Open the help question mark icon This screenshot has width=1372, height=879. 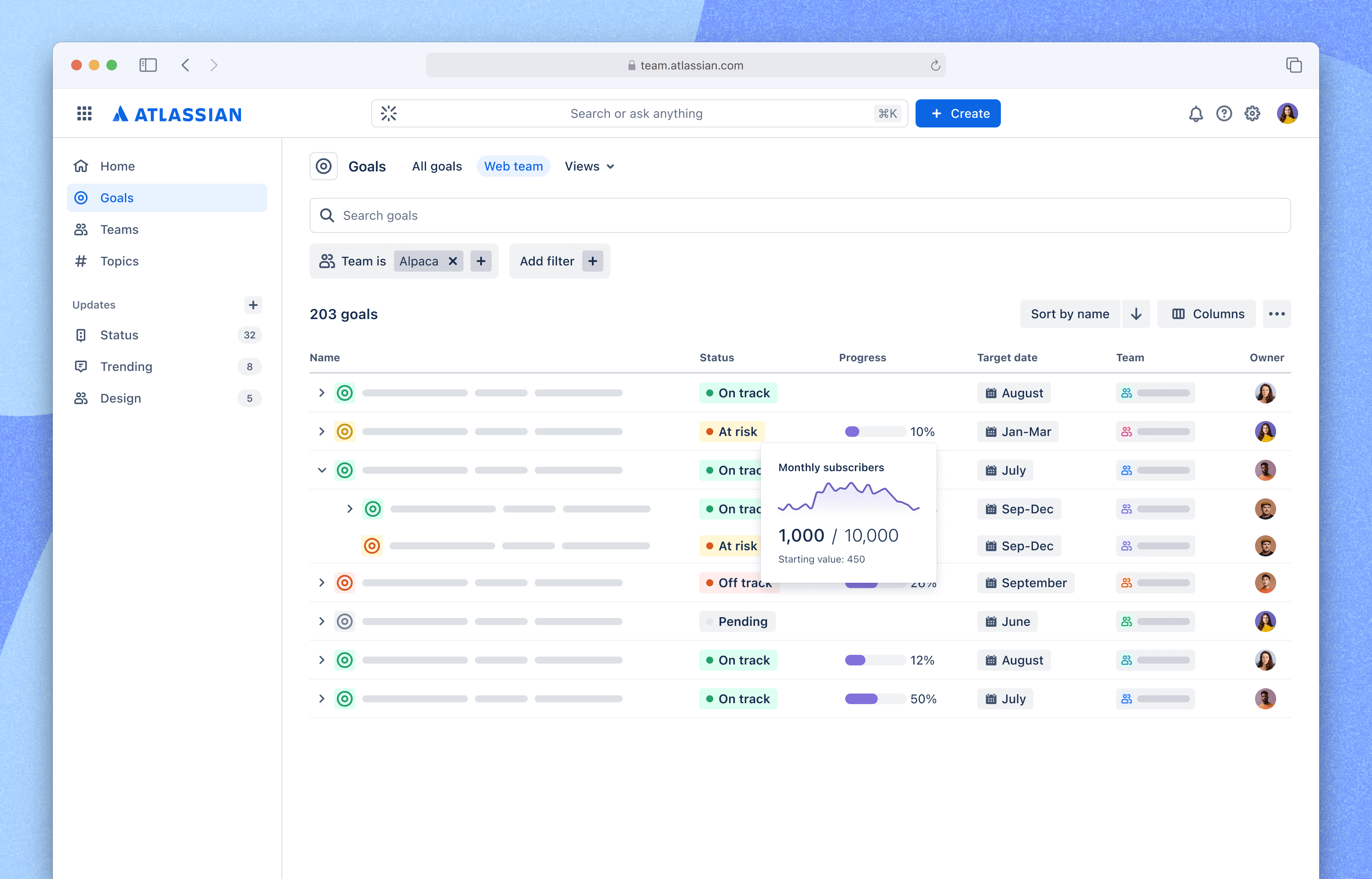pyautogui.click(x=1224, y=113)
